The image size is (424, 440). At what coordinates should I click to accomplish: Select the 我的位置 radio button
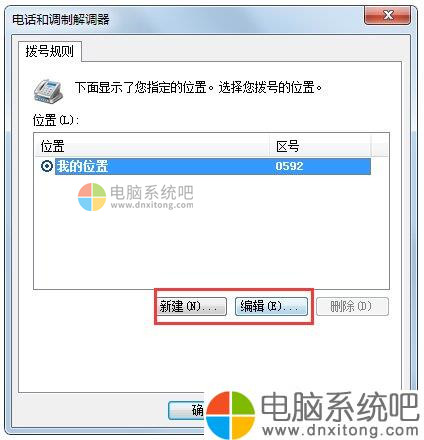pyautogui.click(x=47, y=166)
